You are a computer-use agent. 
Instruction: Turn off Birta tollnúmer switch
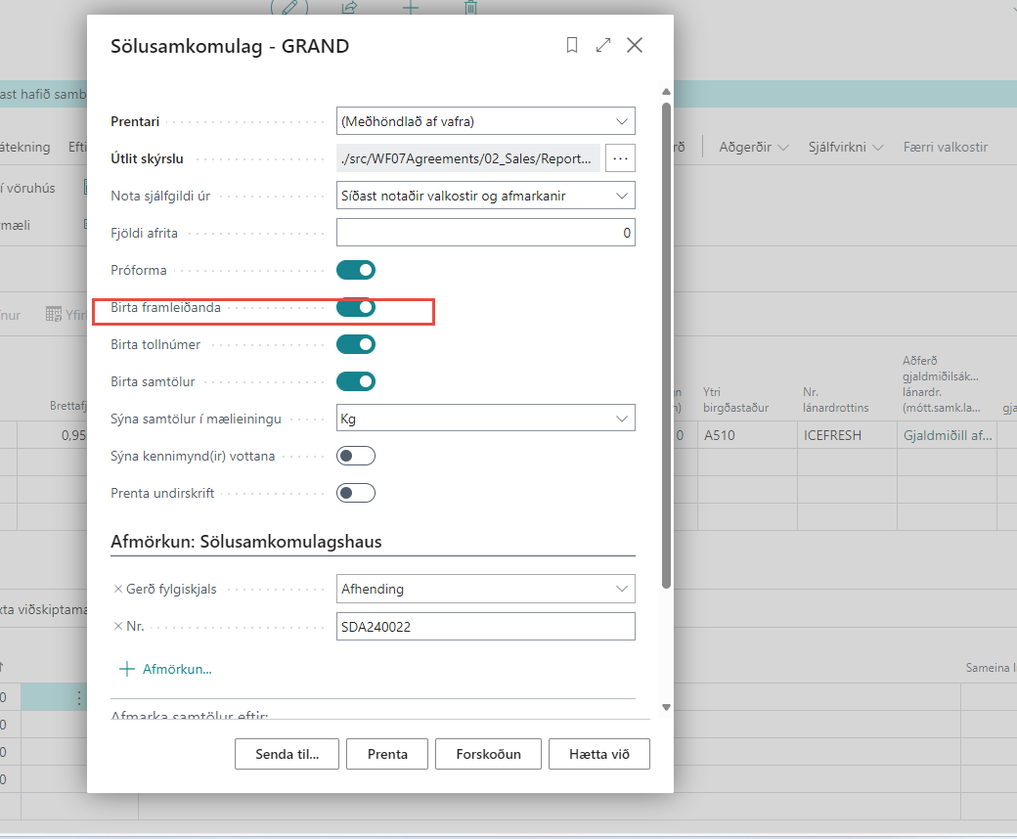pyautogui.click(x=355, y=344)
